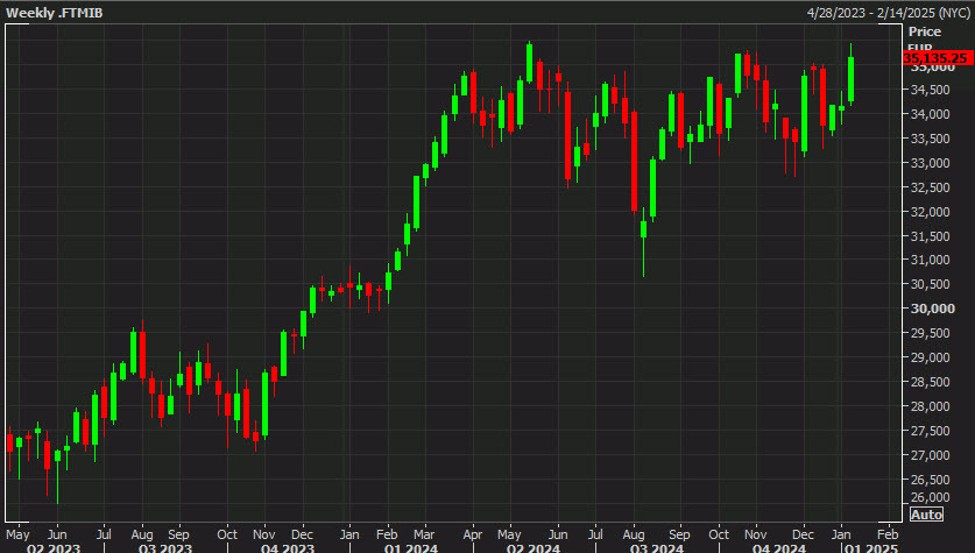Click the first candle at chart's left edge
This screenshot has height=553, width=975.
(9, 442)
